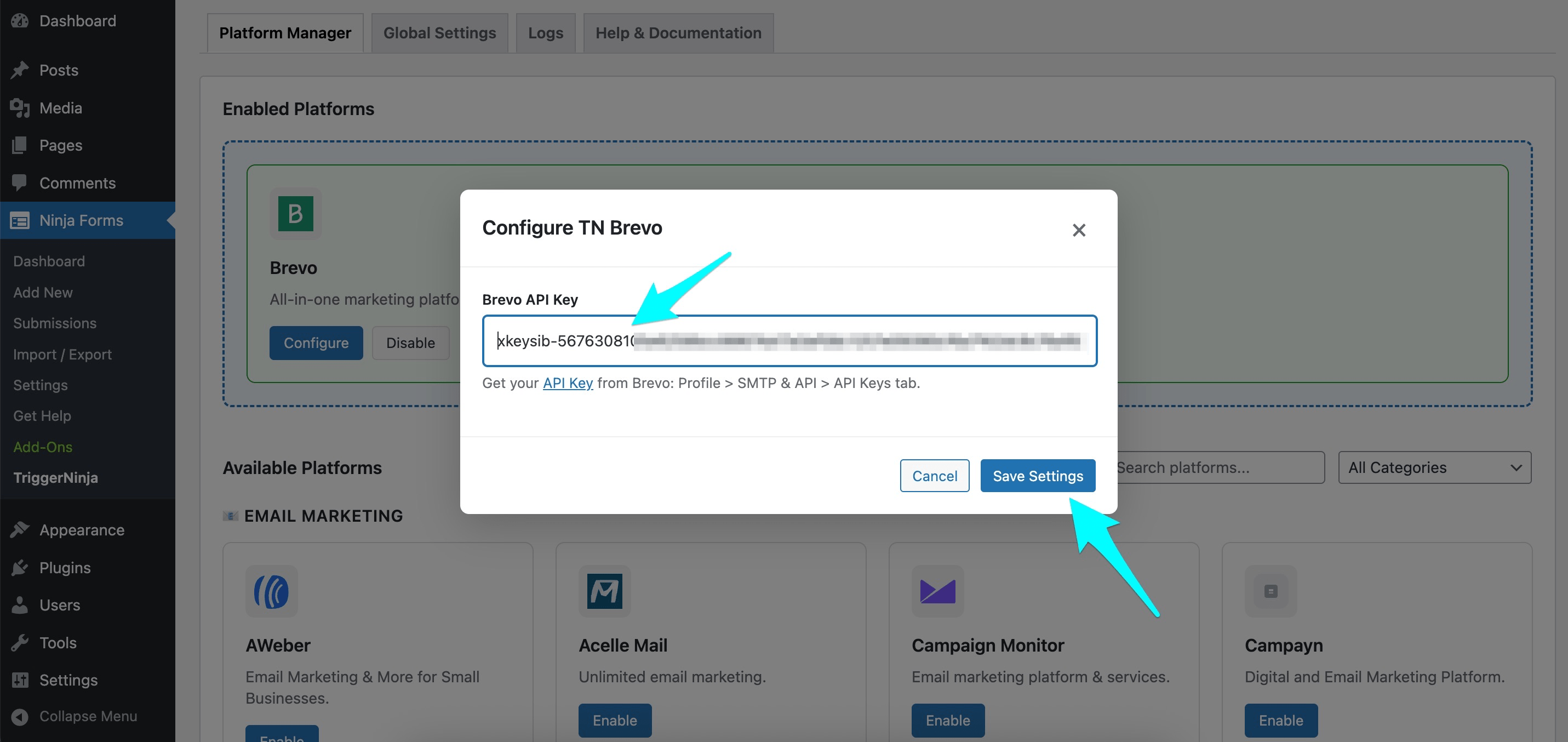
Task: Enable the Acelle Mail platform
Action: (614, 720)
